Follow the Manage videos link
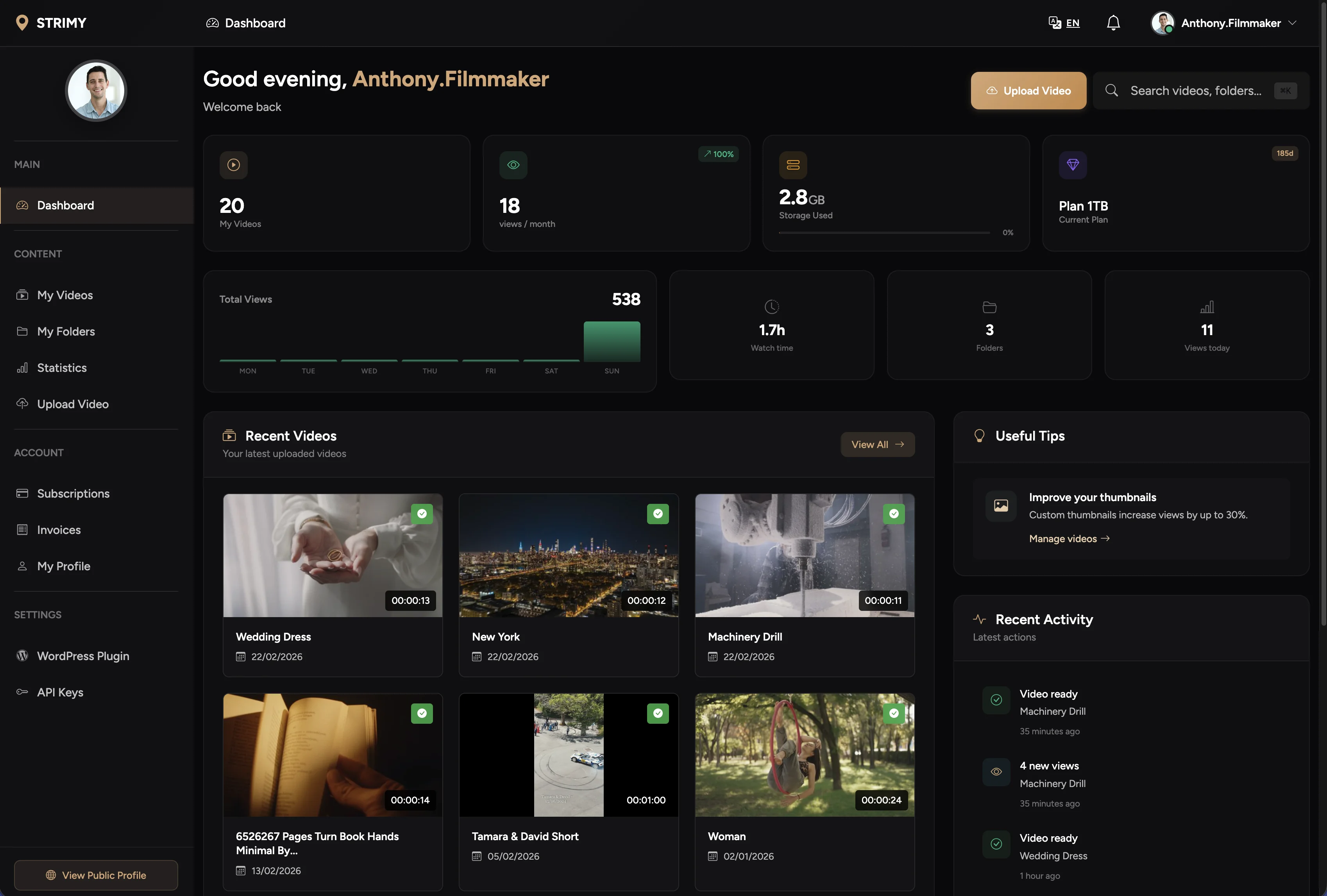Image resolution: width=1327 pixels, height=896 pixels. point(1068,538)
